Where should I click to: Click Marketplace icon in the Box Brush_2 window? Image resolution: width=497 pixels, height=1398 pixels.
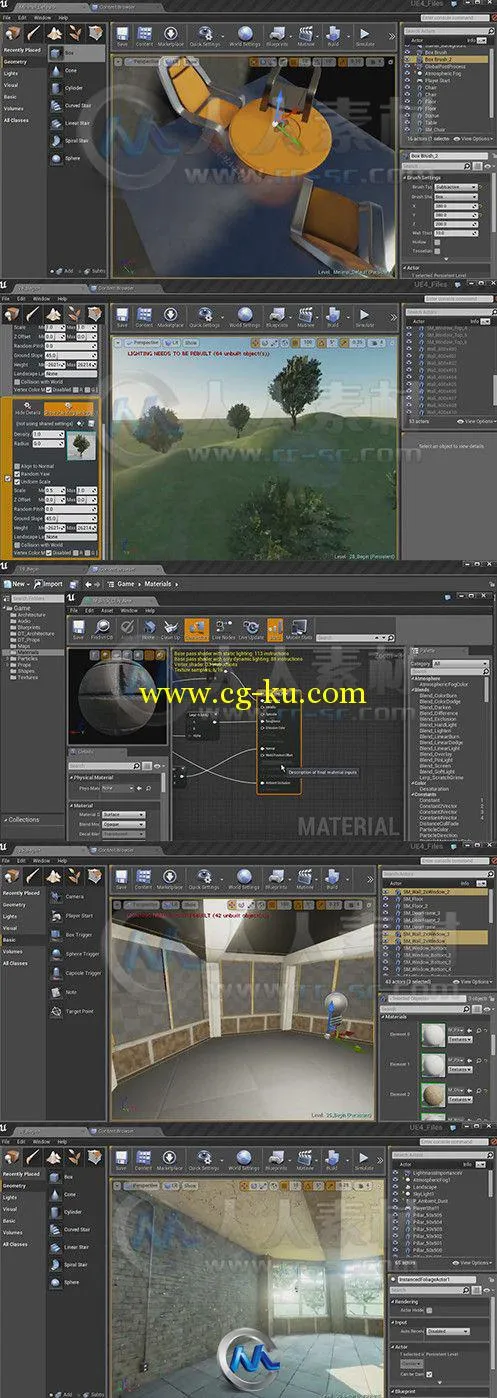pos(172,35)
